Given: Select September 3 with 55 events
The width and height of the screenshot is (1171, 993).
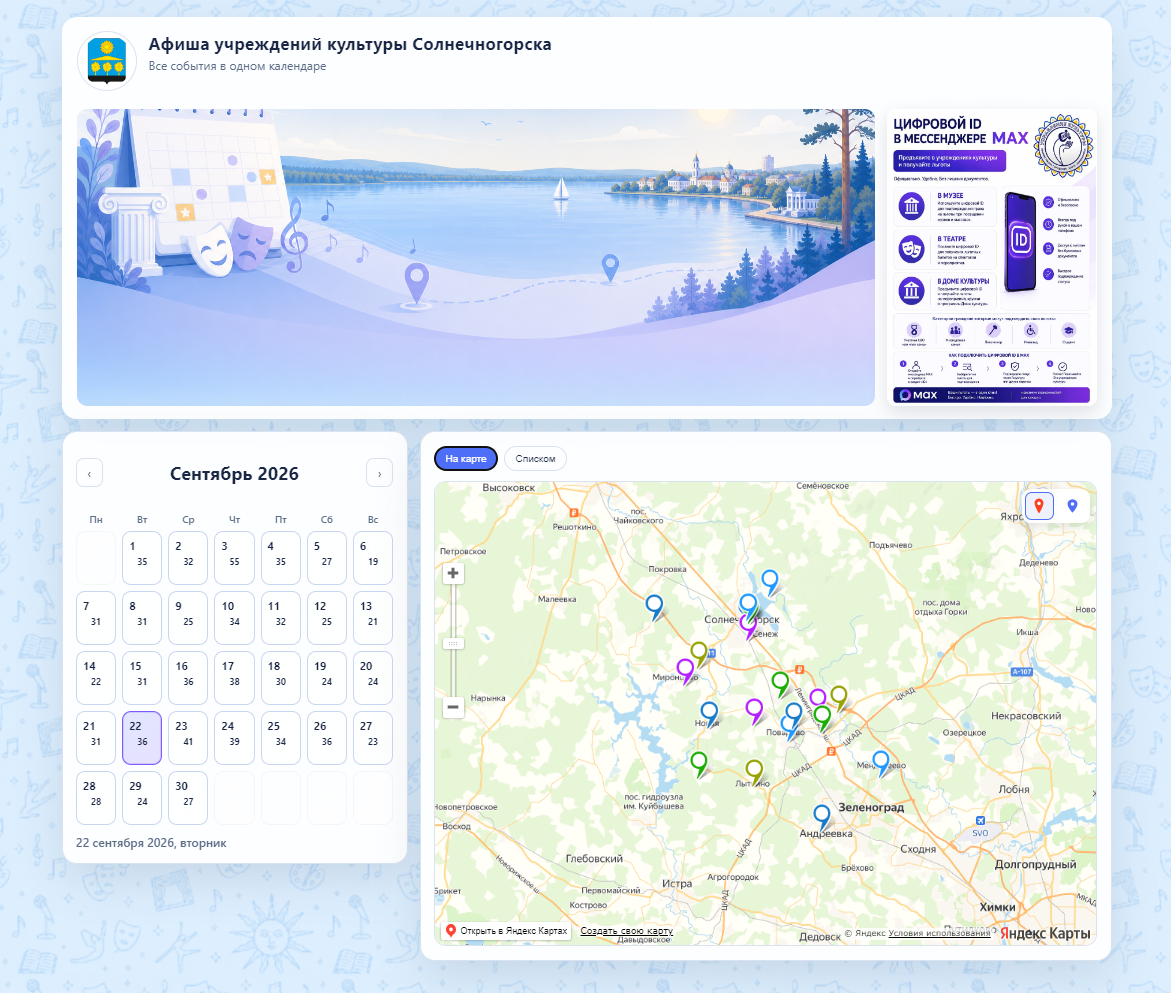Looking at the screenshot, I should point(234,558).
